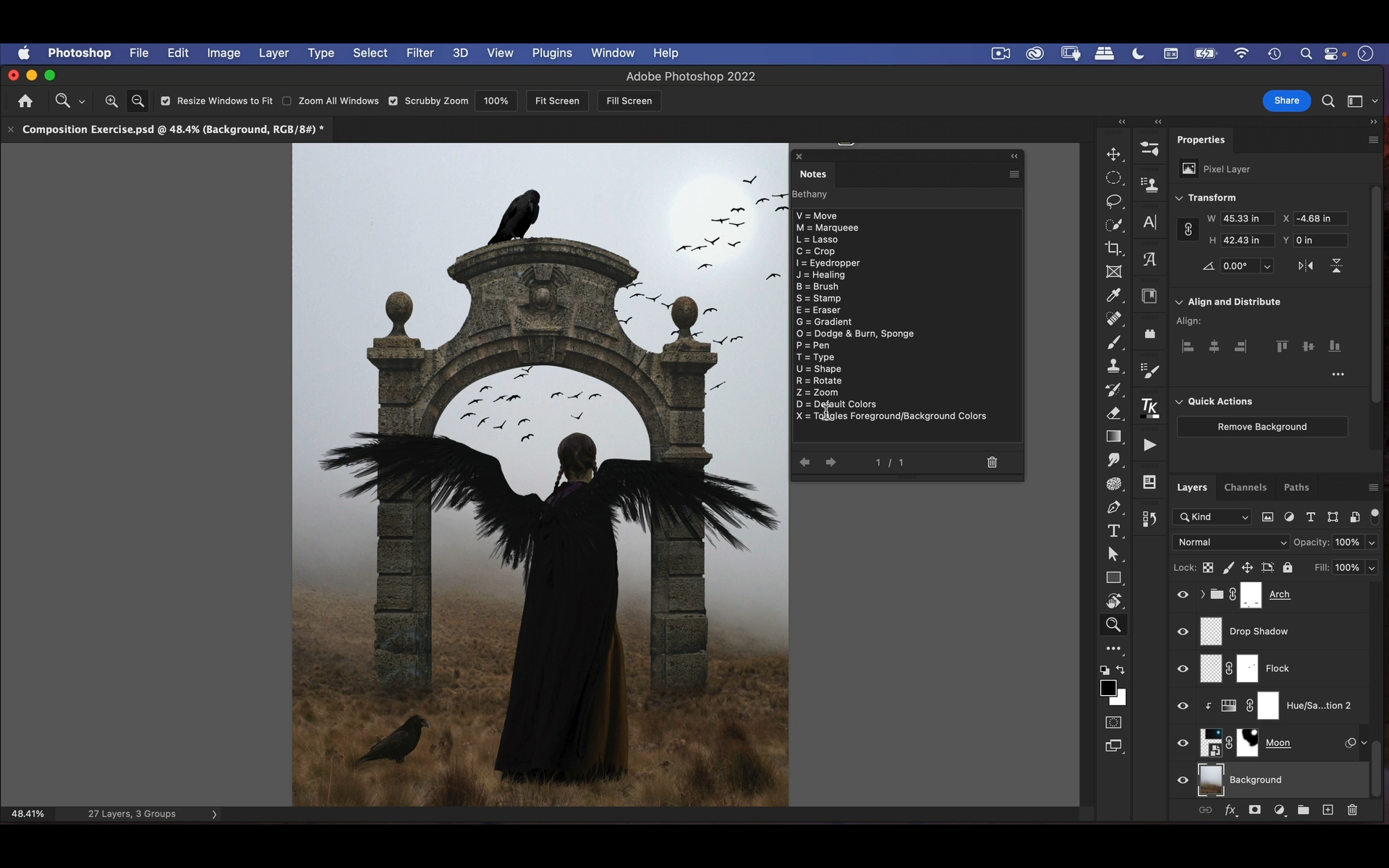This screenshot has height=868, width=1389.
Task: Delete the current note with trash icon
Action: point(992,462)
